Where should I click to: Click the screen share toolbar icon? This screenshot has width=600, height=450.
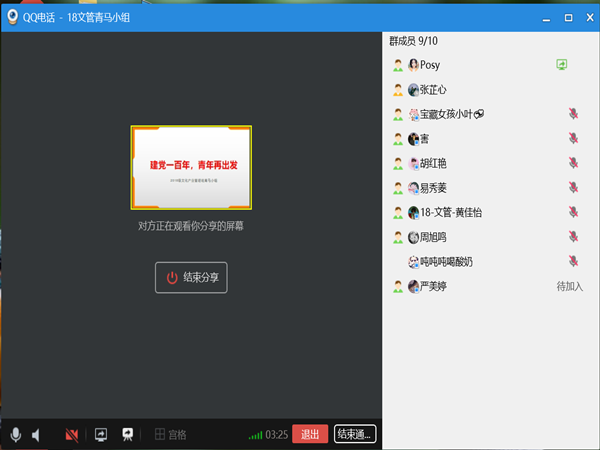coord(100,435)
